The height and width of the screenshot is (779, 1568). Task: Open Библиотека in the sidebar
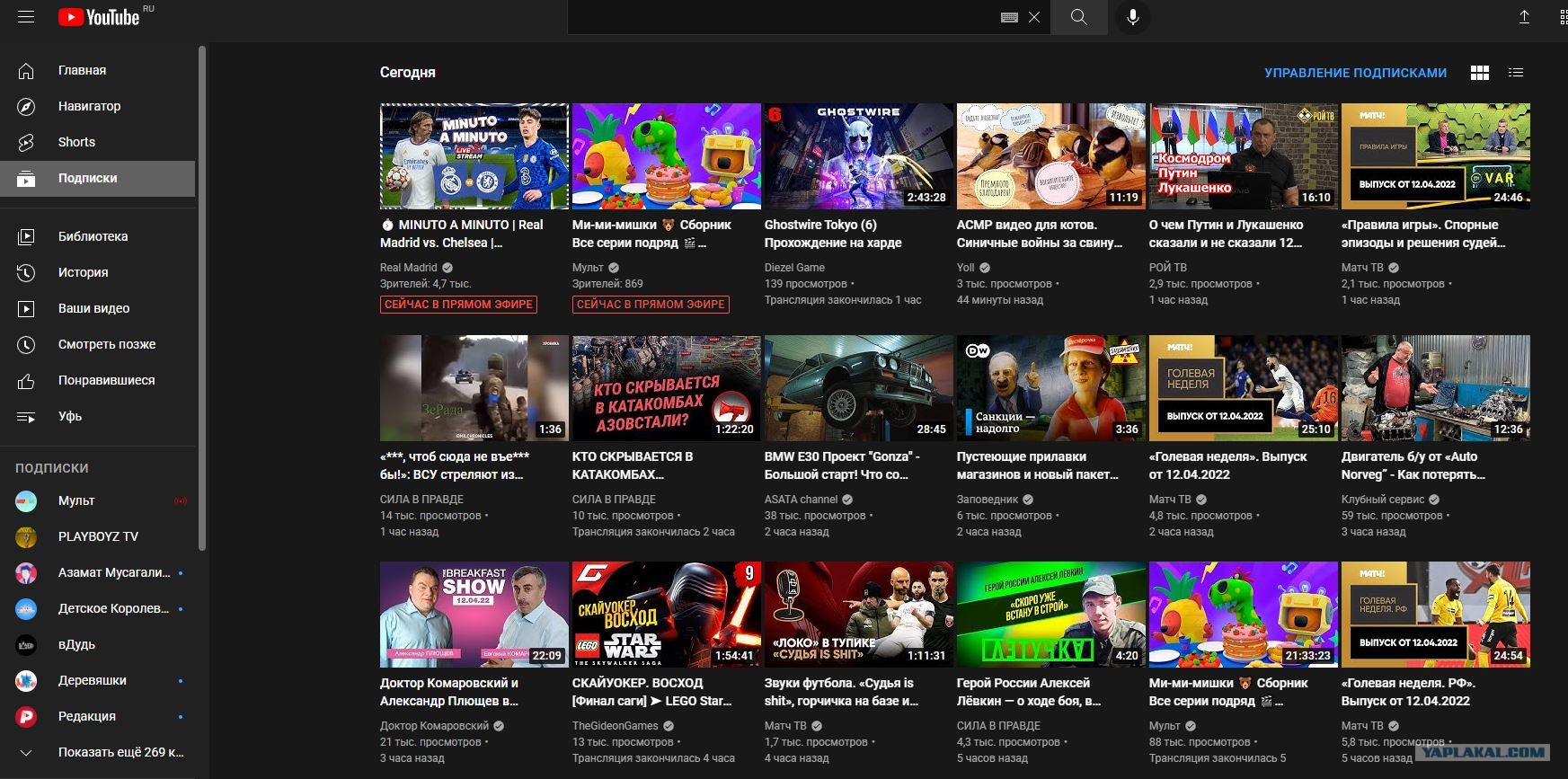(97, 236)
